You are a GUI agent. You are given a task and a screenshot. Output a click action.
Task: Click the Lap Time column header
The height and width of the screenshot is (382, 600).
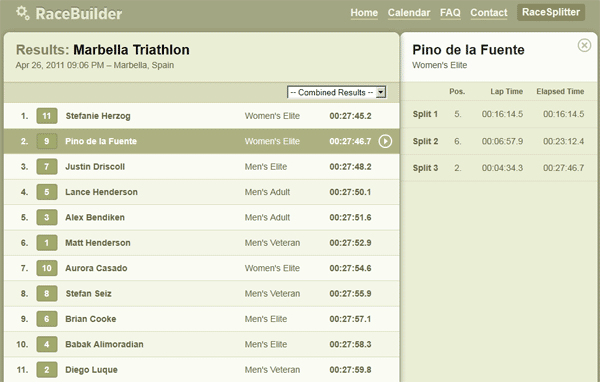click(x=507, y=91)
